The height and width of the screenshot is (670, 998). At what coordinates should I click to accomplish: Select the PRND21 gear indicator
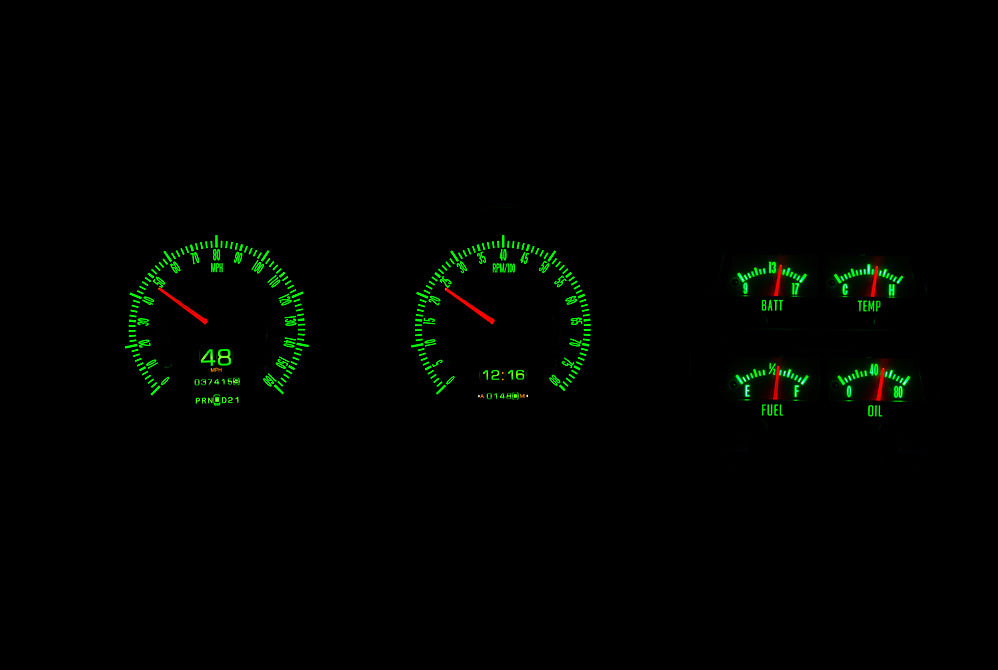tap(217, 400)
